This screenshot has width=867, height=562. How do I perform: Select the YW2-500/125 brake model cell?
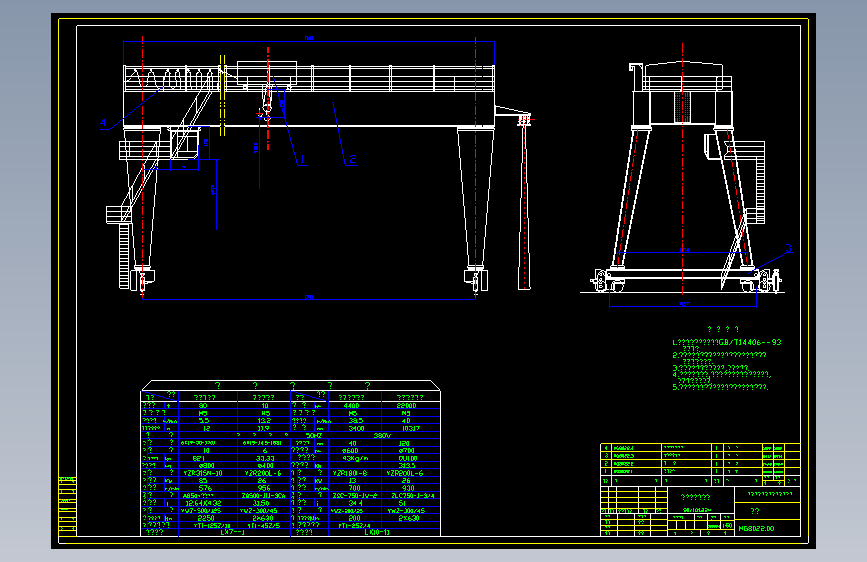click(201, 511)
